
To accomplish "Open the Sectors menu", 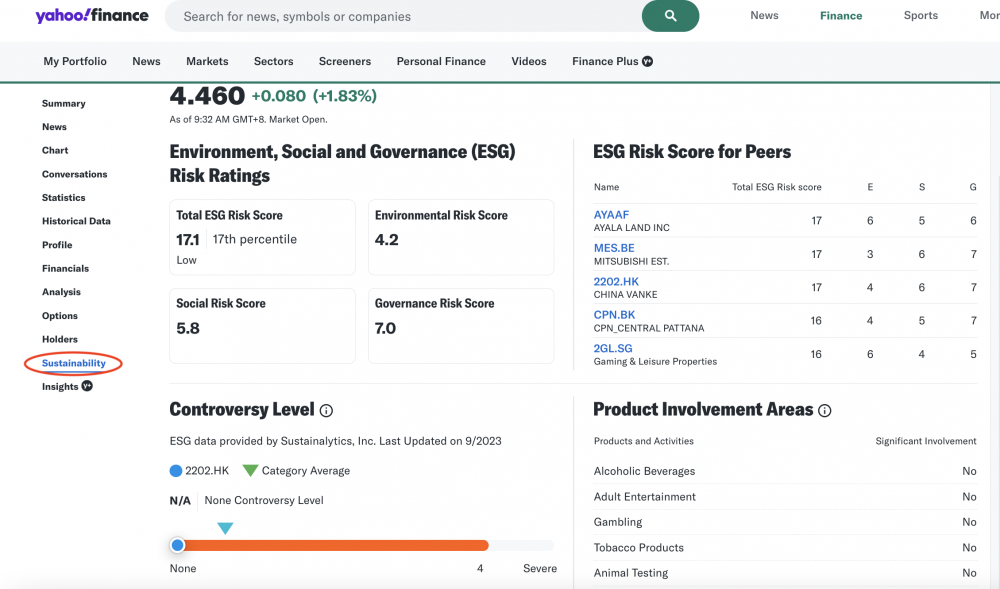I will (273, 61).
